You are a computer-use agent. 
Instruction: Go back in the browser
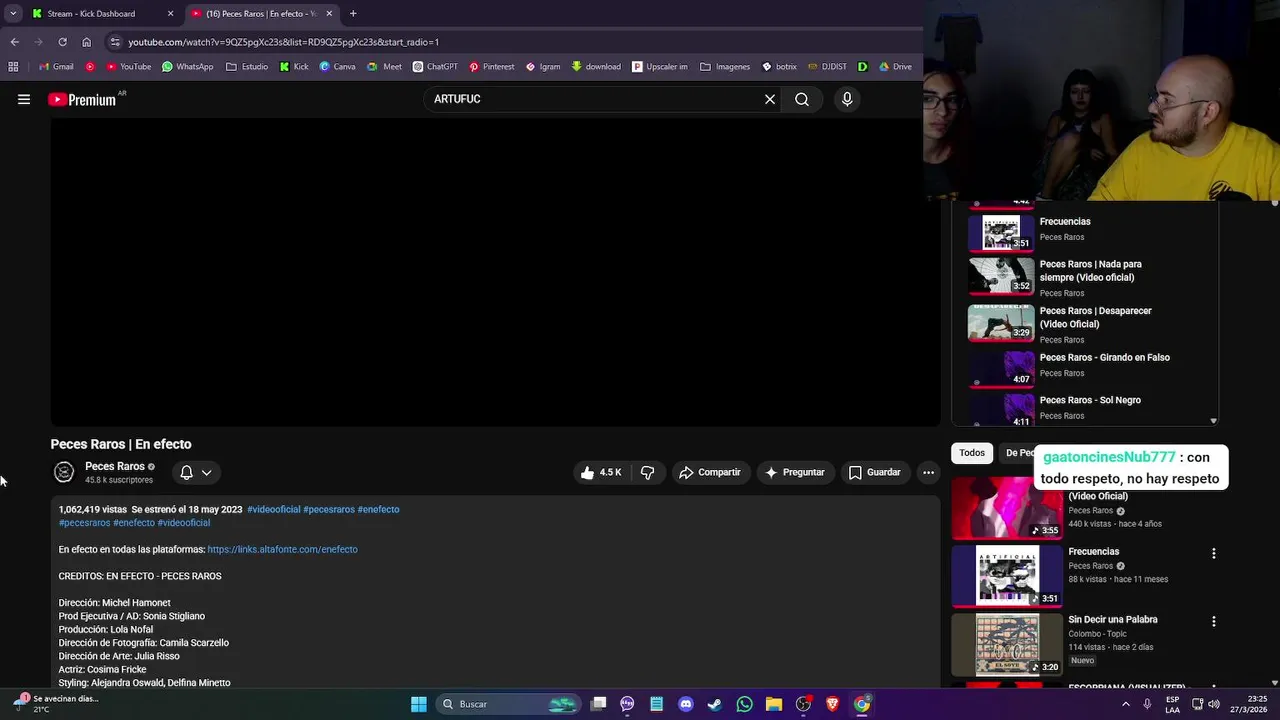pos(14,42)
